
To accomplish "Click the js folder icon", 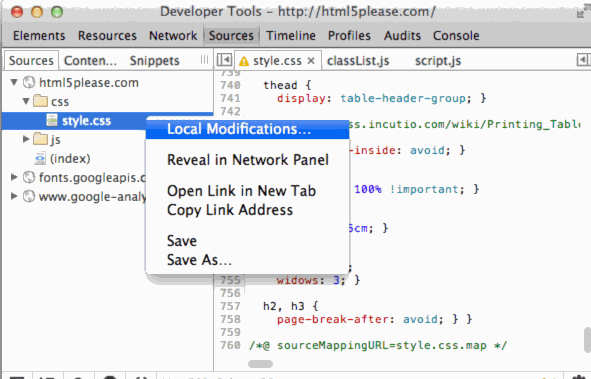I will [x=40, y=139].
